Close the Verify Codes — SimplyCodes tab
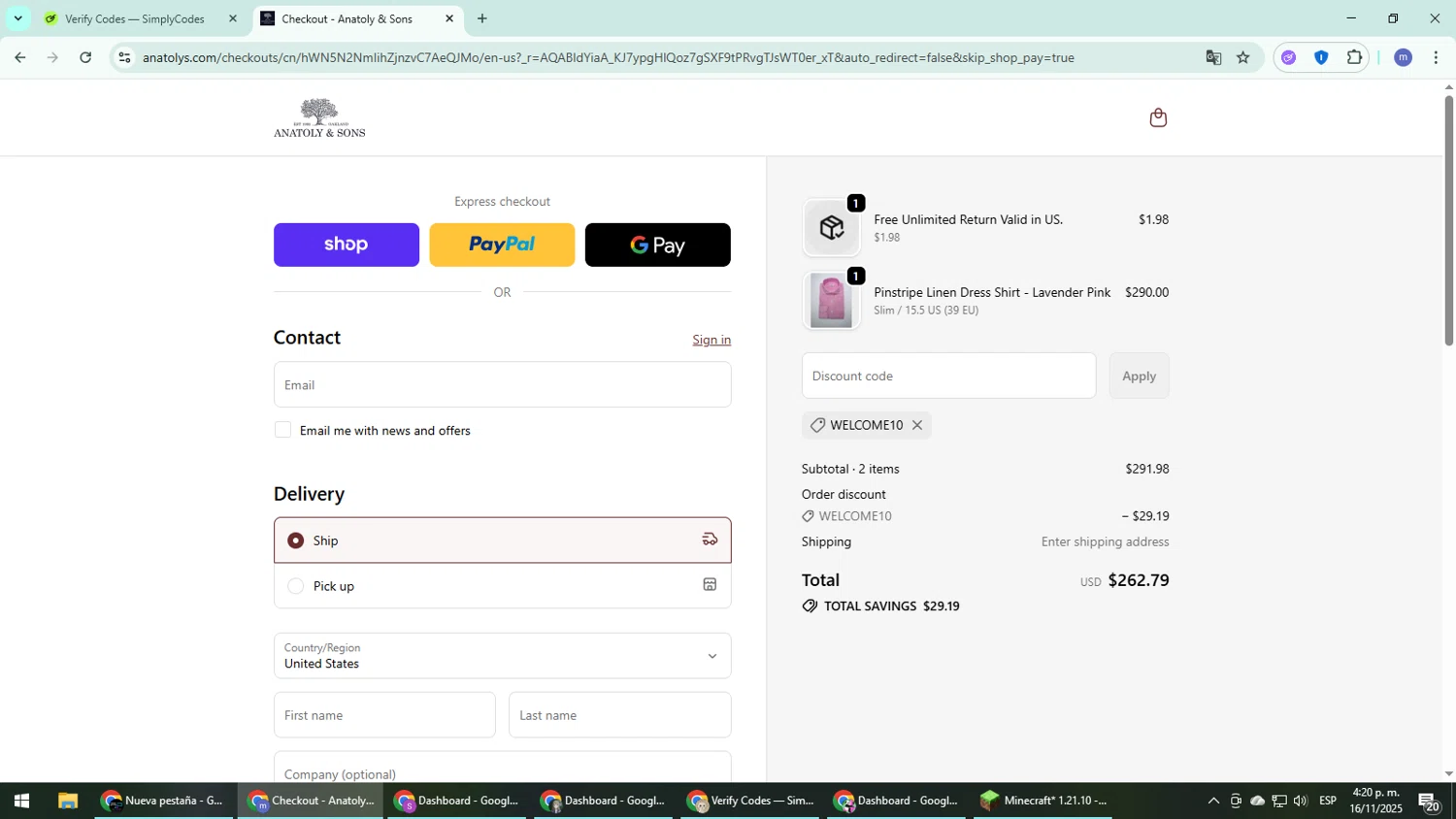The height and width of the screenshot is (819, 1456). [232, 18]
